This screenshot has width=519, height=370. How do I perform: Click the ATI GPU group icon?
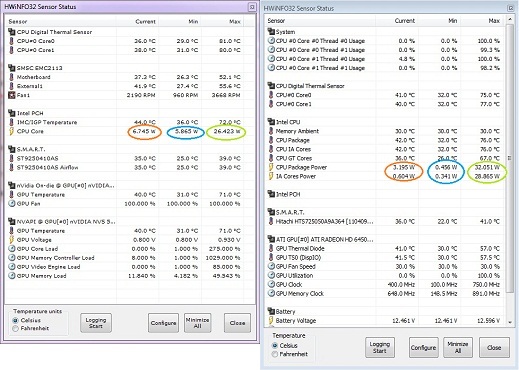pyautogui.click(x=271, y=239)
